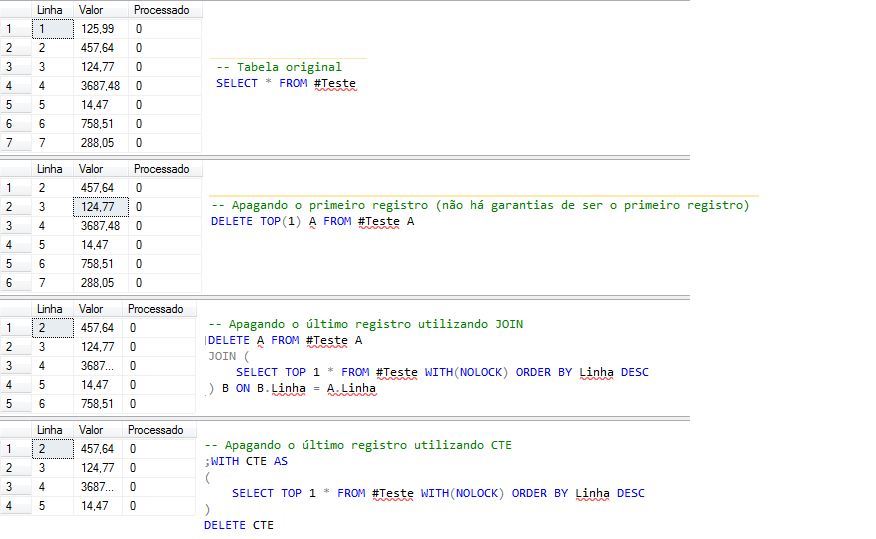Screen dimensions: 876x539
Task: Click the 288,05 cell in the second grid
Action: [x=97, y=283]
